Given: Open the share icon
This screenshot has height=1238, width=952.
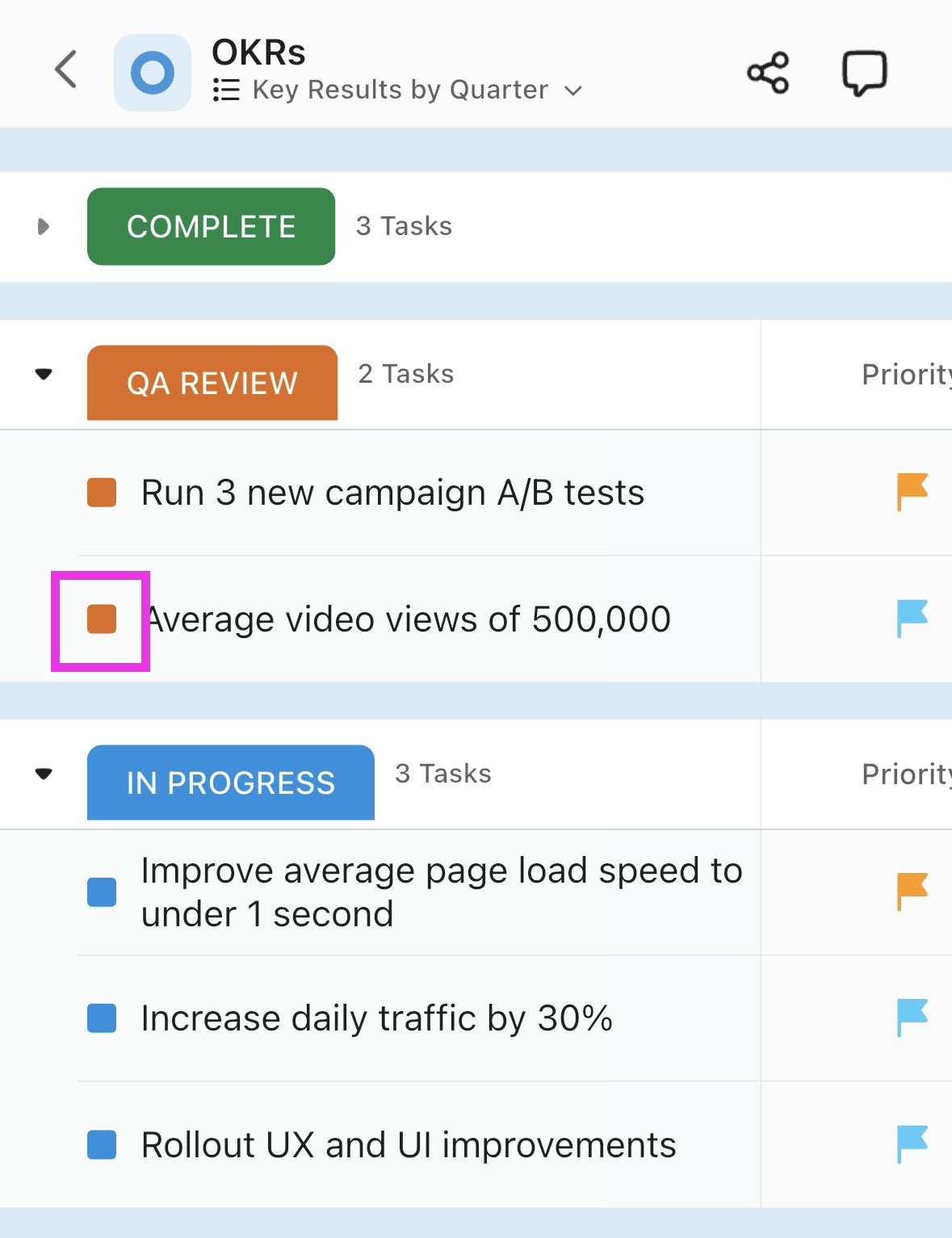Looking at the screenshot, I should pyautogui.click(x=768, y=73).
